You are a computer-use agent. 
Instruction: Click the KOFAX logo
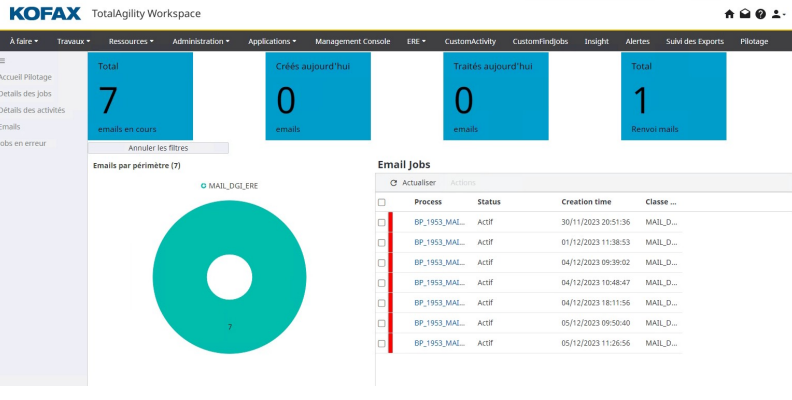tap(45, 14)
